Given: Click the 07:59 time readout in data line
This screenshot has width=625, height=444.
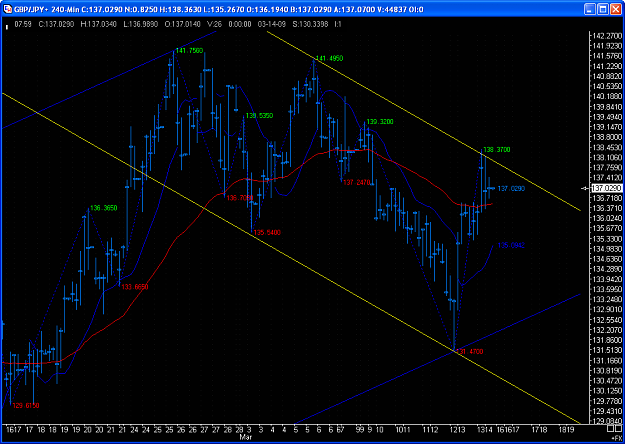Looking at the screenshot, I should (21, 24).
